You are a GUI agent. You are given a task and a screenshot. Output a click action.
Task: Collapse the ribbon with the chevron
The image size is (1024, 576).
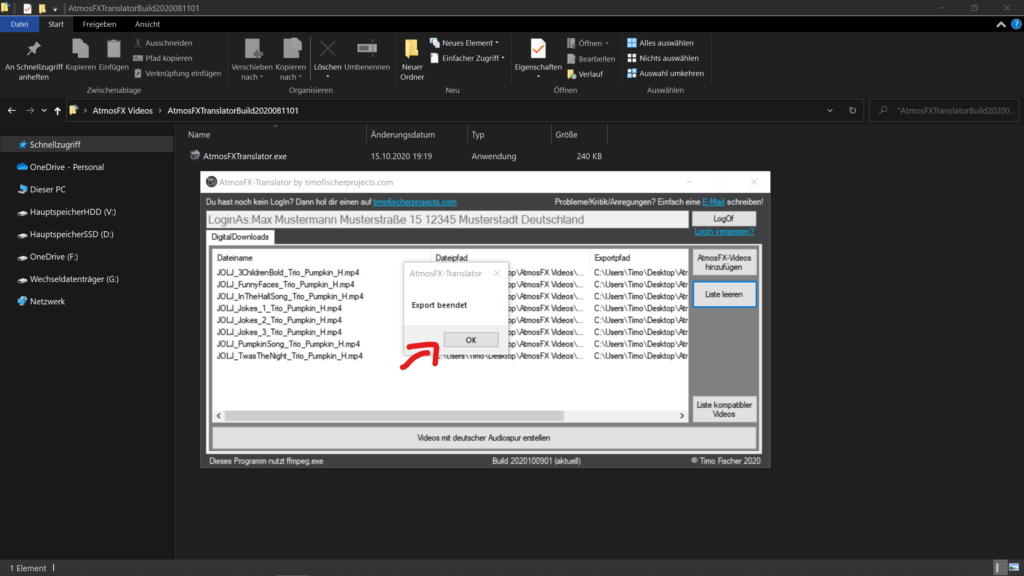1000,24
